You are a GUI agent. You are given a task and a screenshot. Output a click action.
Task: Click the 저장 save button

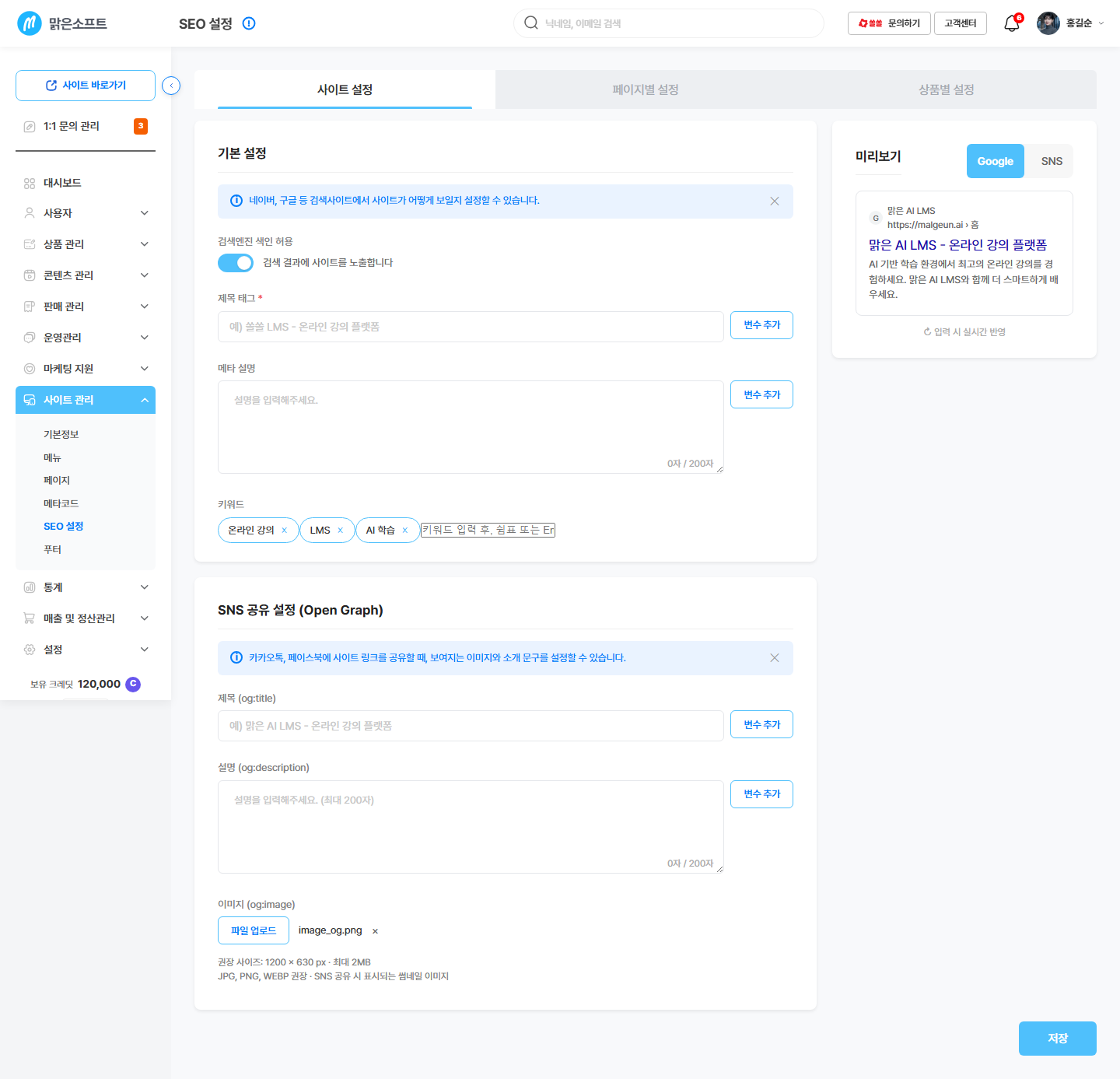click(1057, 1039)
